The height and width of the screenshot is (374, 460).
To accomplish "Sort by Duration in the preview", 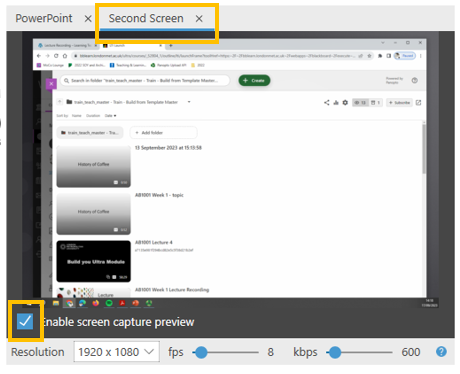I will pyautogui.click(x=93, y=116).
